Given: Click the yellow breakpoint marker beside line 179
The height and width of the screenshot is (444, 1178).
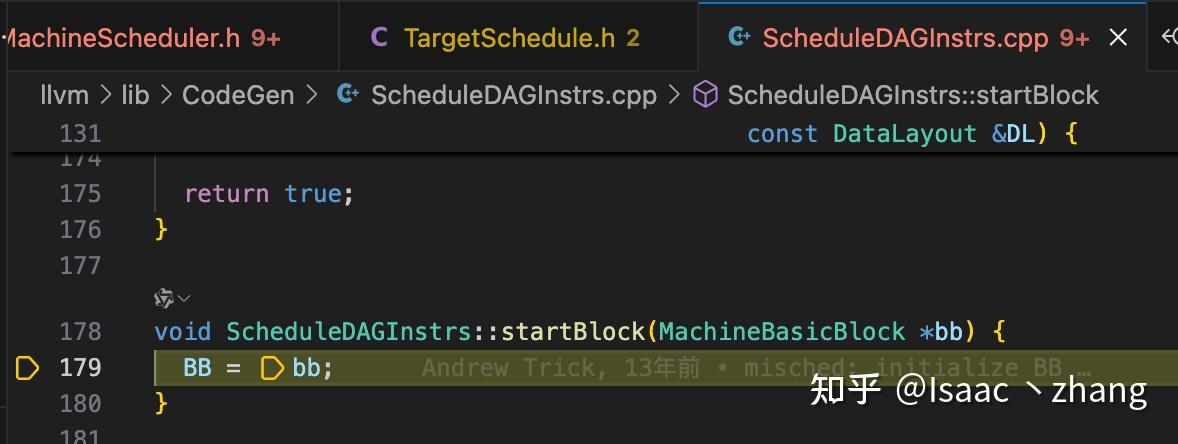Looking at the screenshot, I should click(27, 368).
